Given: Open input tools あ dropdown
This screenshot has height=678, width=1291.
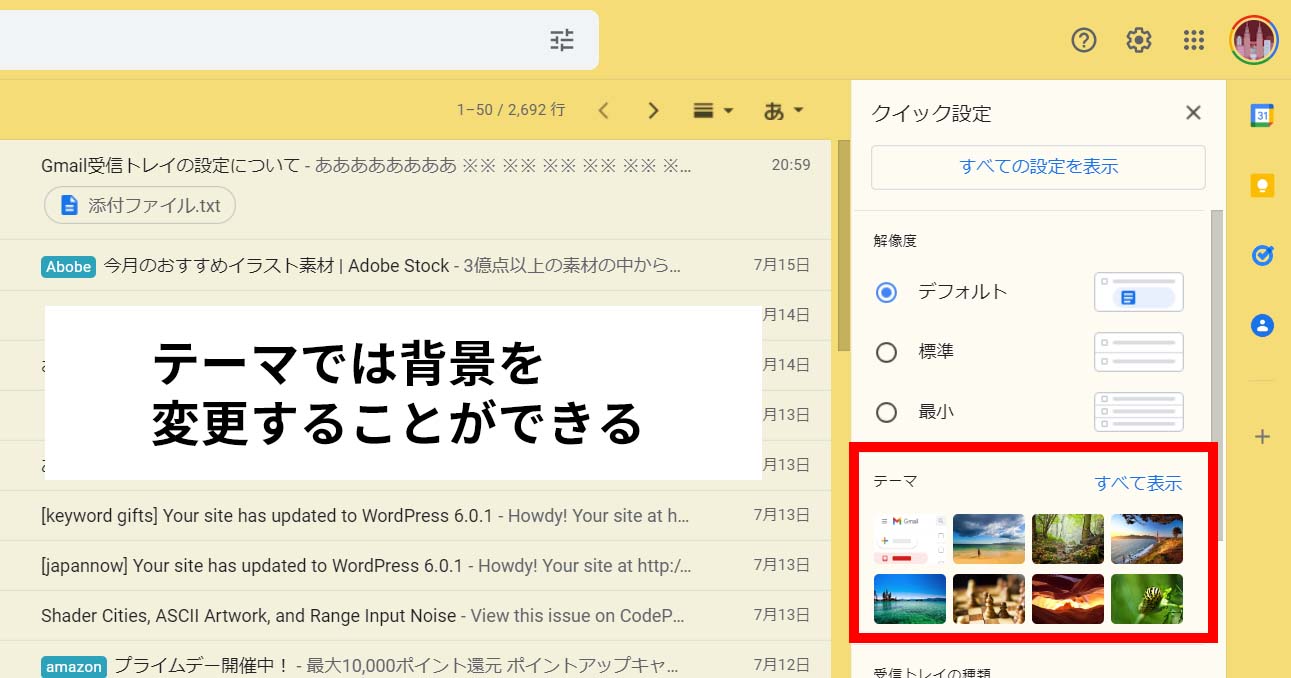Looking at the screenshot, I should coord(783,110).
